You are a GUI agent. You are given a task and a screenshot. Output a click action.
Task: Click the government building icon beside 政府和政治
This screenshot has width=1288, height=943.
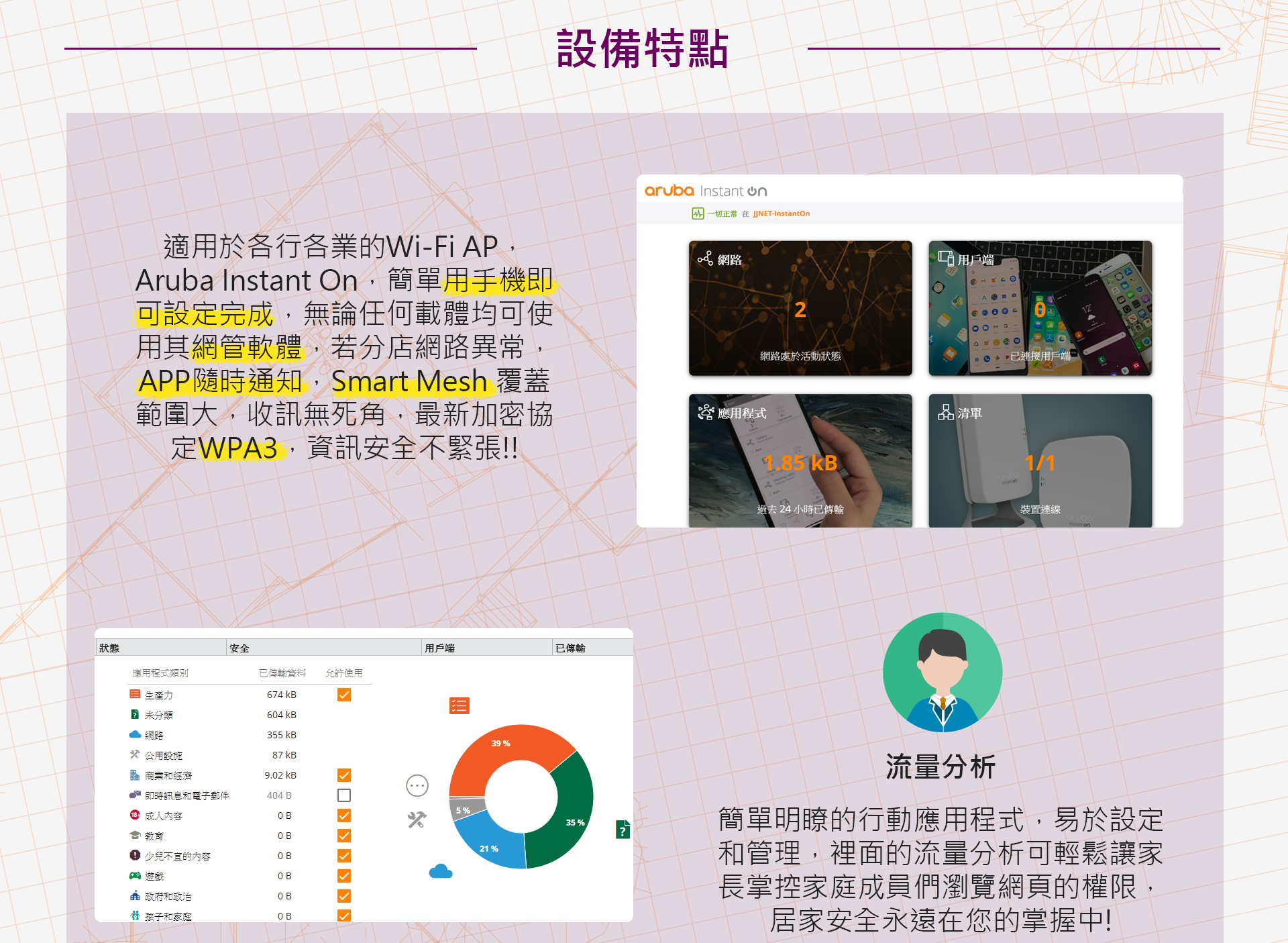pyautogui.click(x=135, y=895)
